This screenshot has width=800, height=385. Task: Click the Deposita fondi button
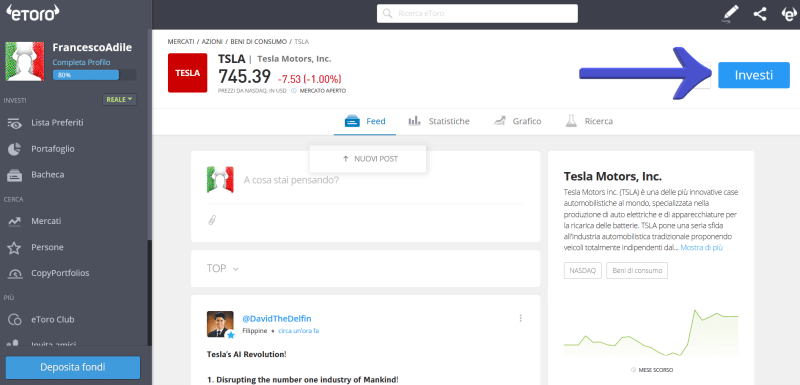pyautogui.click(x=73, y=367)
